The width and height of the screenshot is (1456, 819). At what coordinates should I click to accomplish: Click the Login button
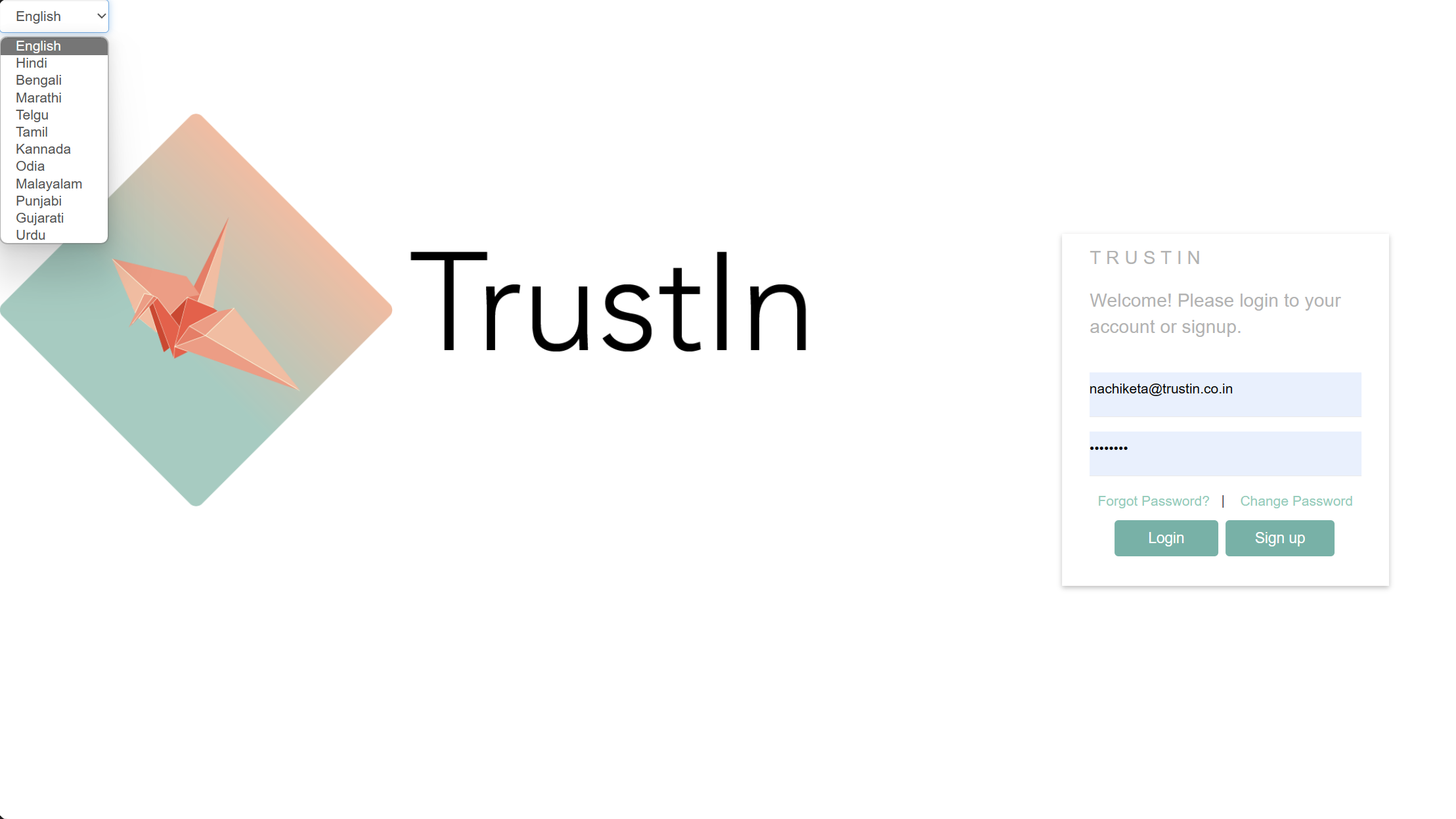click(x=1166, y=538)
